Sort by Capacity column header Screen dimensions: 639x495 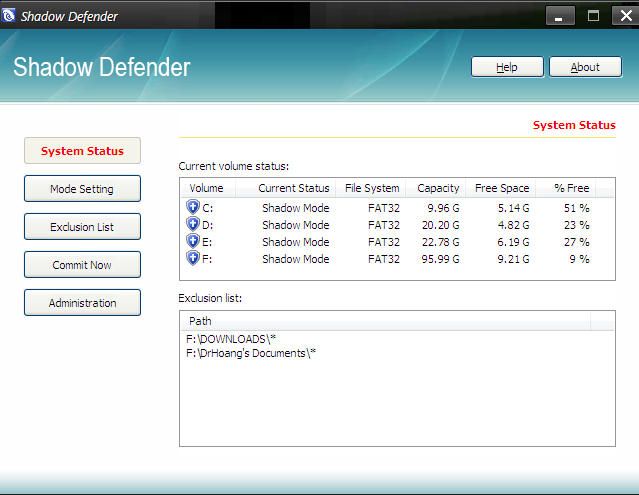tap(438, 188)
